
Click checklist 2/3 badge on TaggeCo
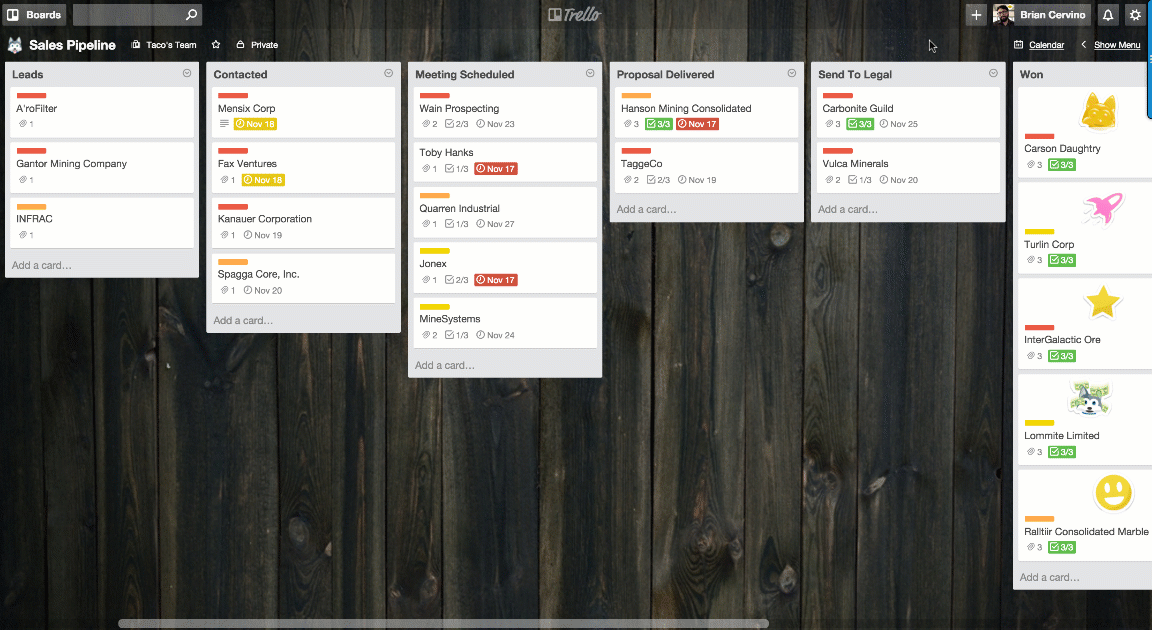tap(658, 180)
